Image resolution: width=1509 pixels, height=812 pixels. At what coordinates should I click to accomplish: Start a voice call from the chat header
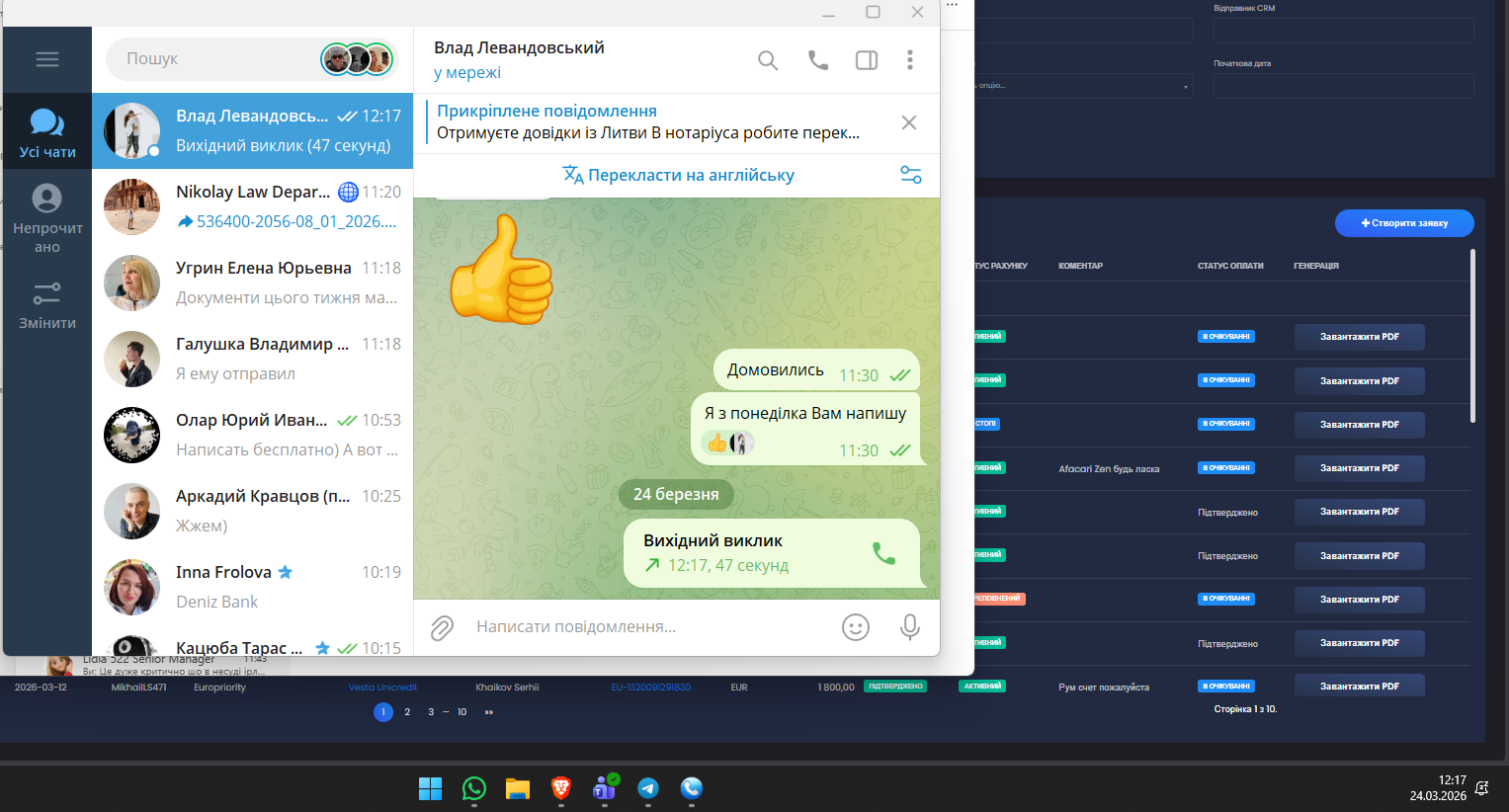[818, 60]
